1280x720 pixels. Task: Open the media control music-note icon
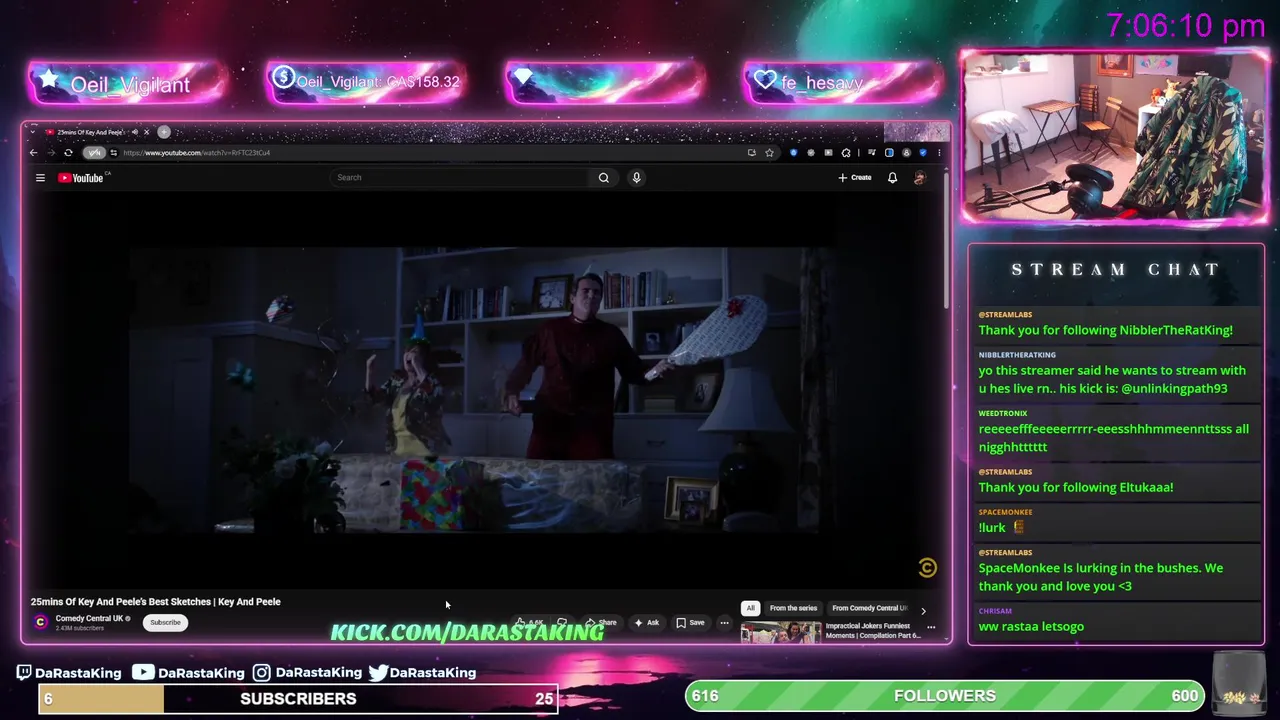pyautogui.click(x=872, y=153)
